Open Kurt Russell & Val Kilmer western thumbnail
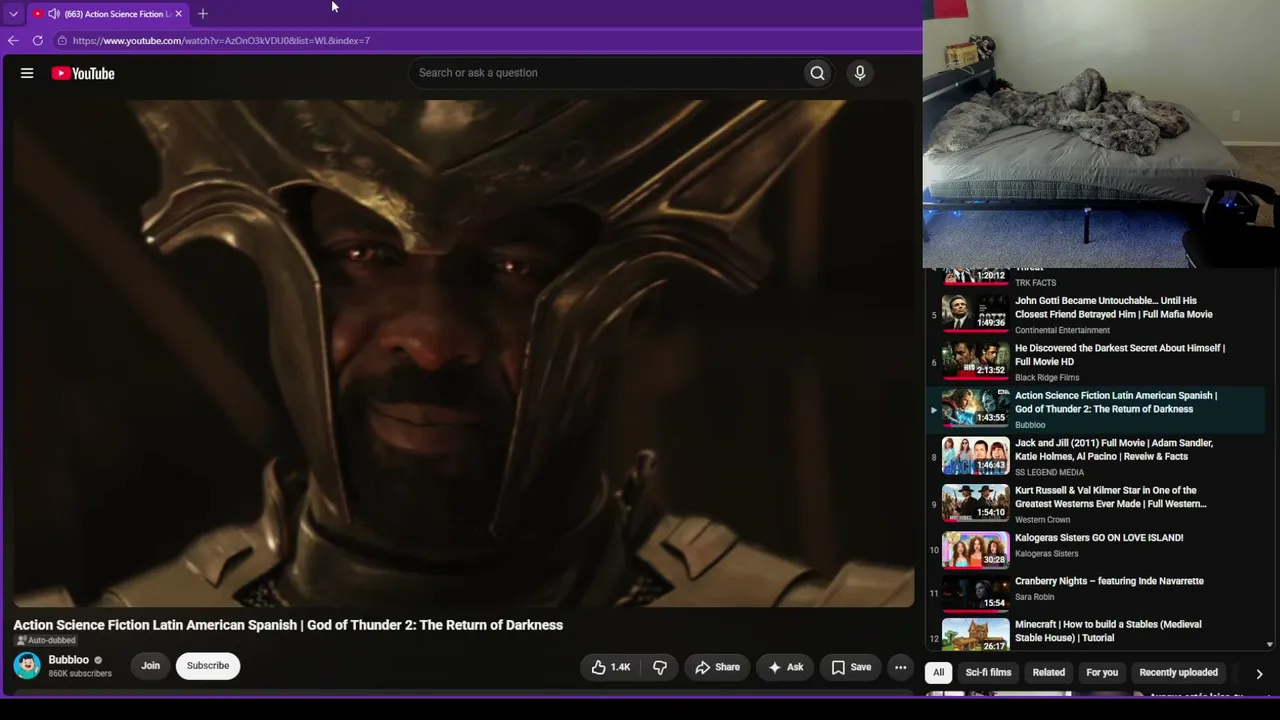Viewport: 1280px width, 720px height. (x=975, y=502)
